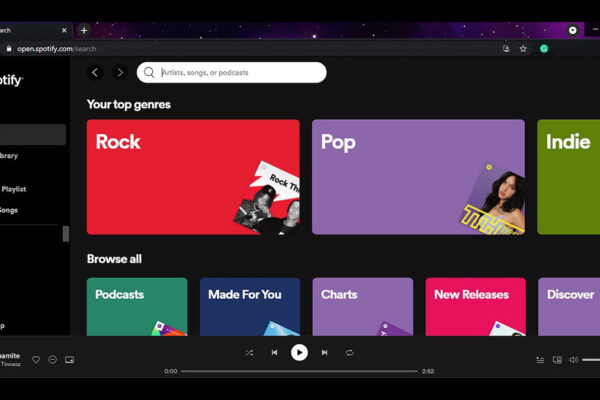Toggle repeat mode
The height and width of the screenshot is (400, 600).
pos(349,353)
